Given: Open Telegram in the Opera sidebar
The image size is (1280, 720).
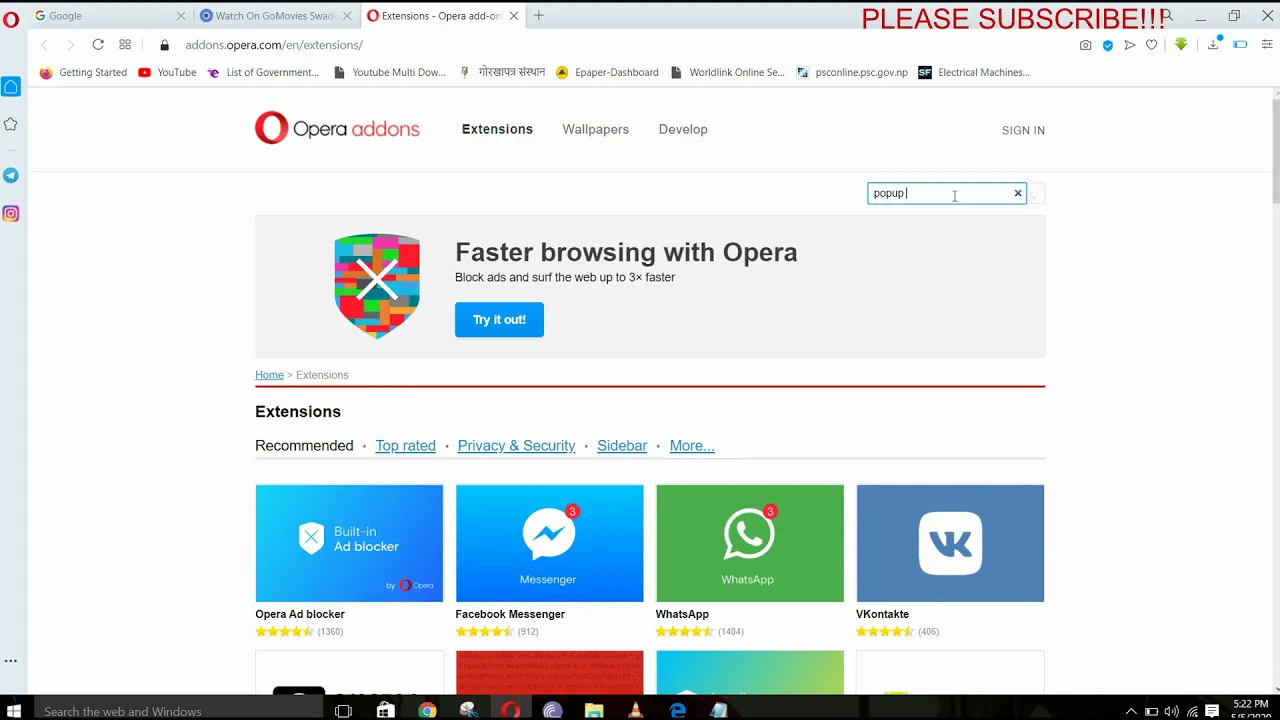Looking at the screenshot, I should tap(11, 175).
